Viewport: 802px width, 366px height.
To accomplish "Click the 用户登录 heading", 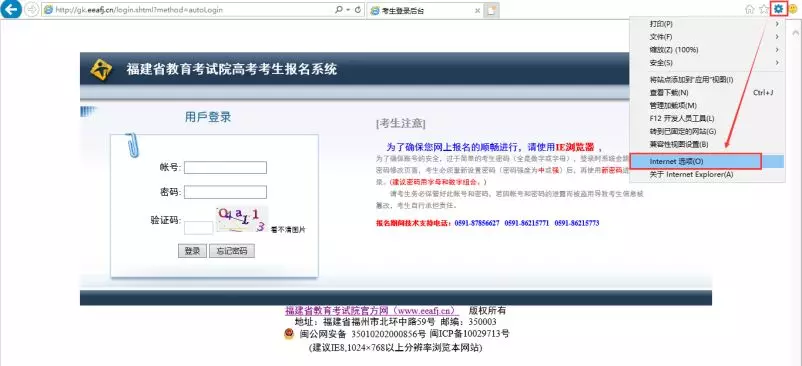I will point(208,117).
